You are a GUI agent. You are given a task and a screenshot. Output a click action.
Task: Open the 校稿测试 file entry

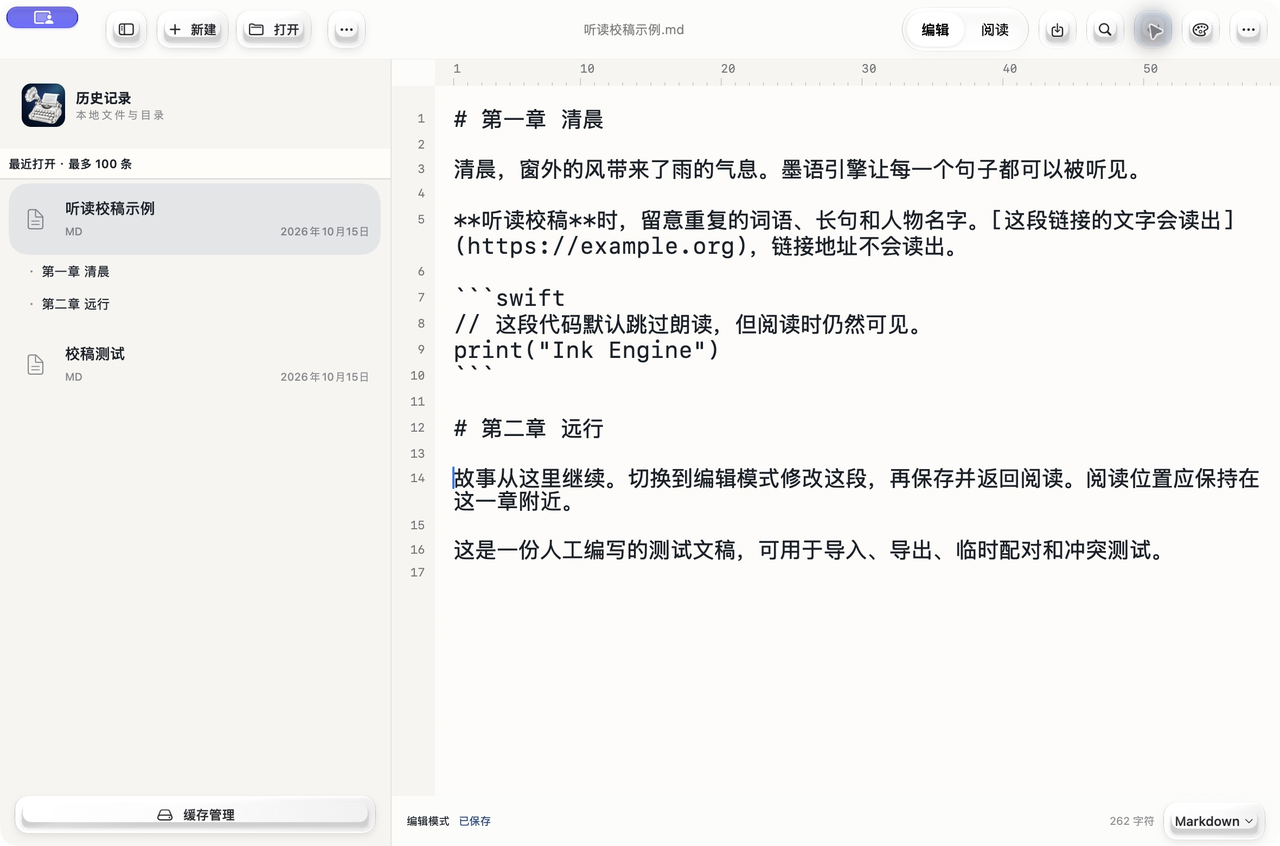195,364
